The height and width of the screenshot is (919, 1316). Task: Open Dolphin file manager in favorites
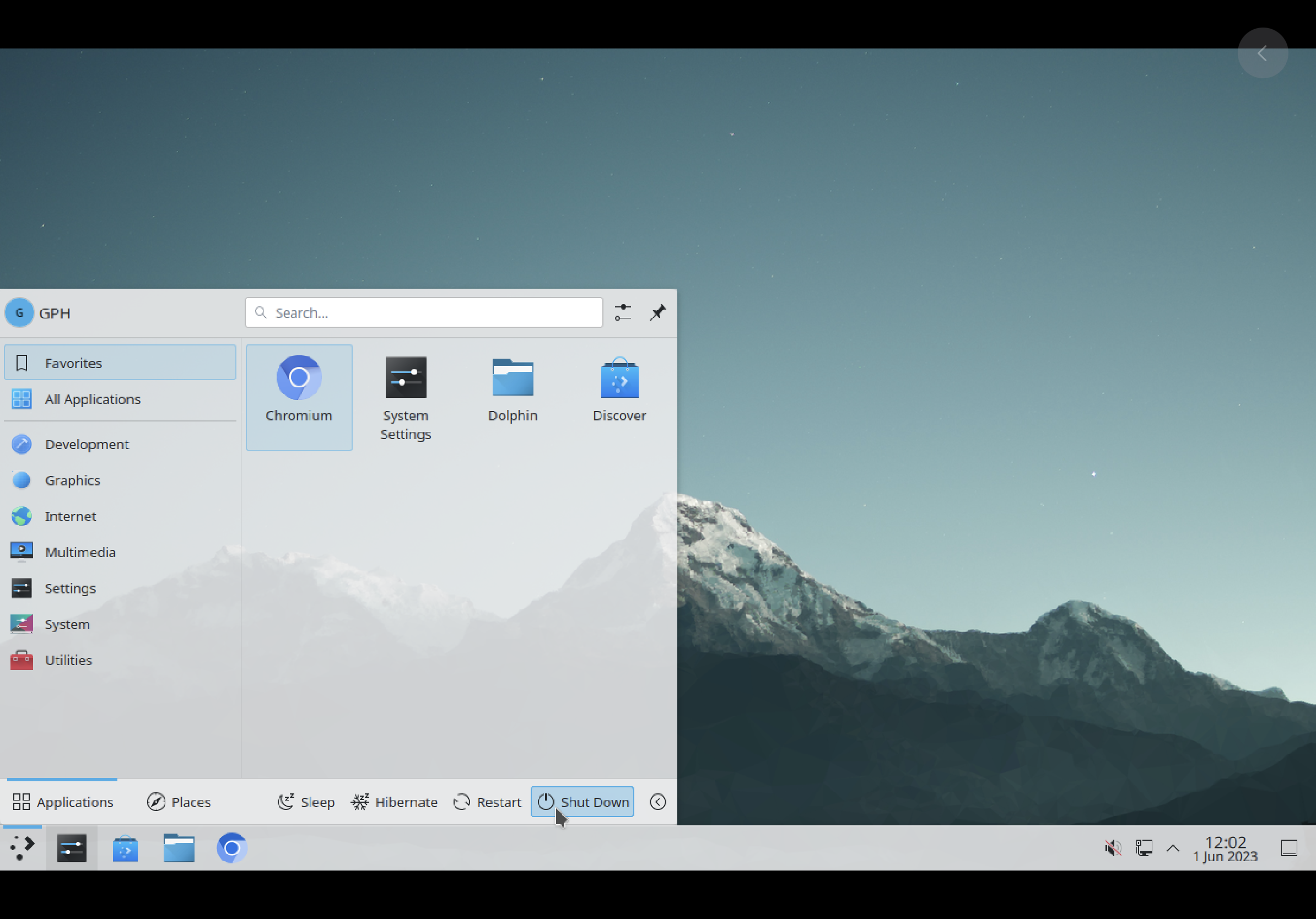click(513, 390)
